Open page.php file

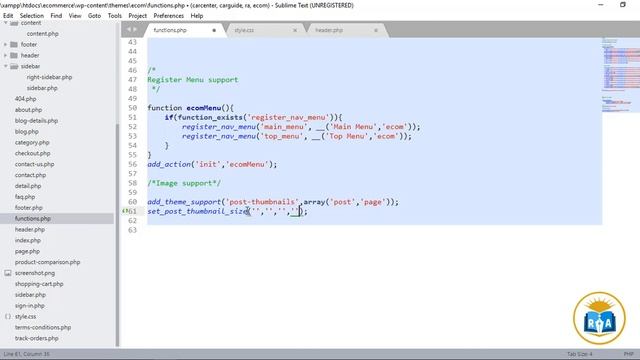(27, 251)
